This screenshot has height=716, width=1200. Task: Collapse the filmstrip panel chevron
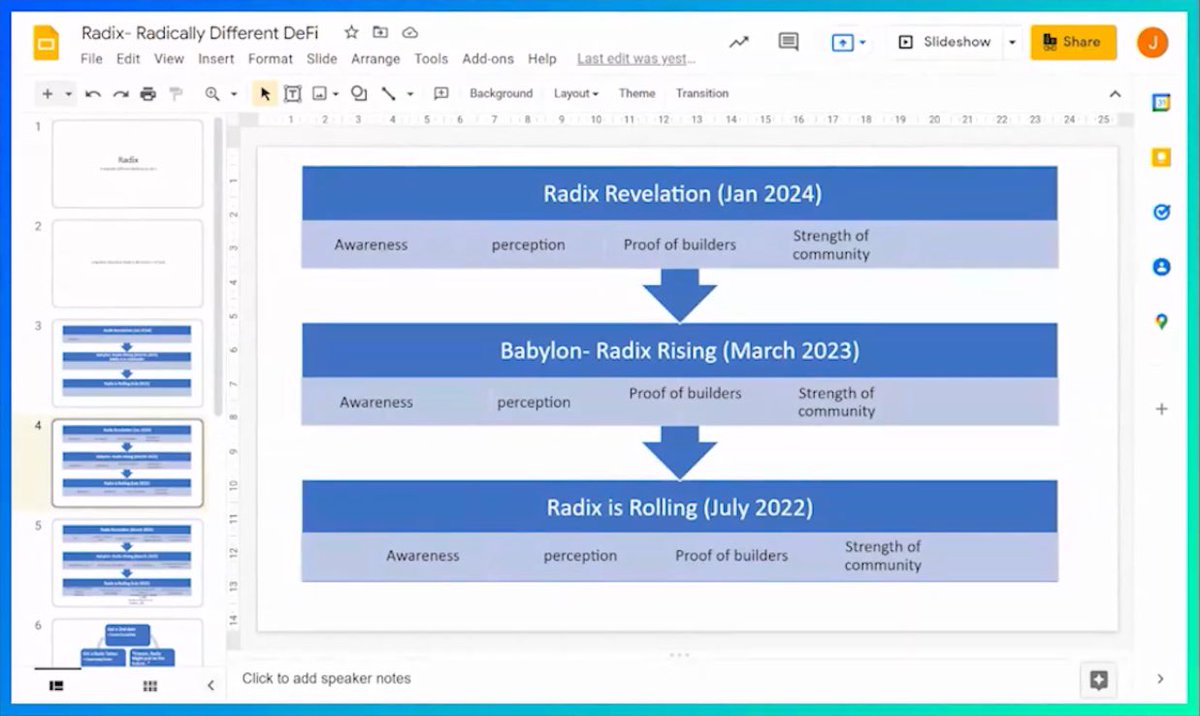[x=210, y=686]
